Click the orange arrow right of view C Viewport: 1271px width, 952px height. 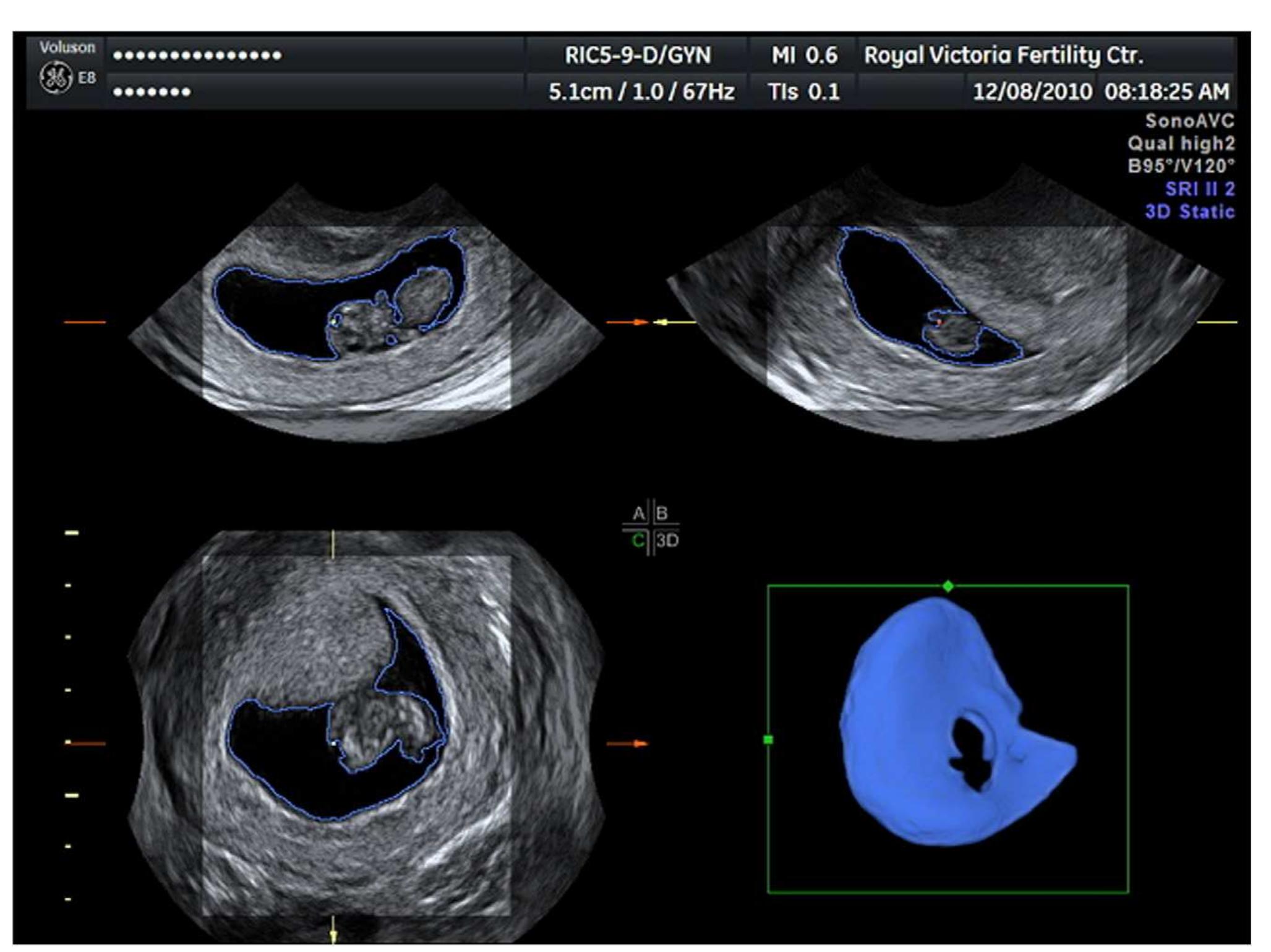coord(627,744)
